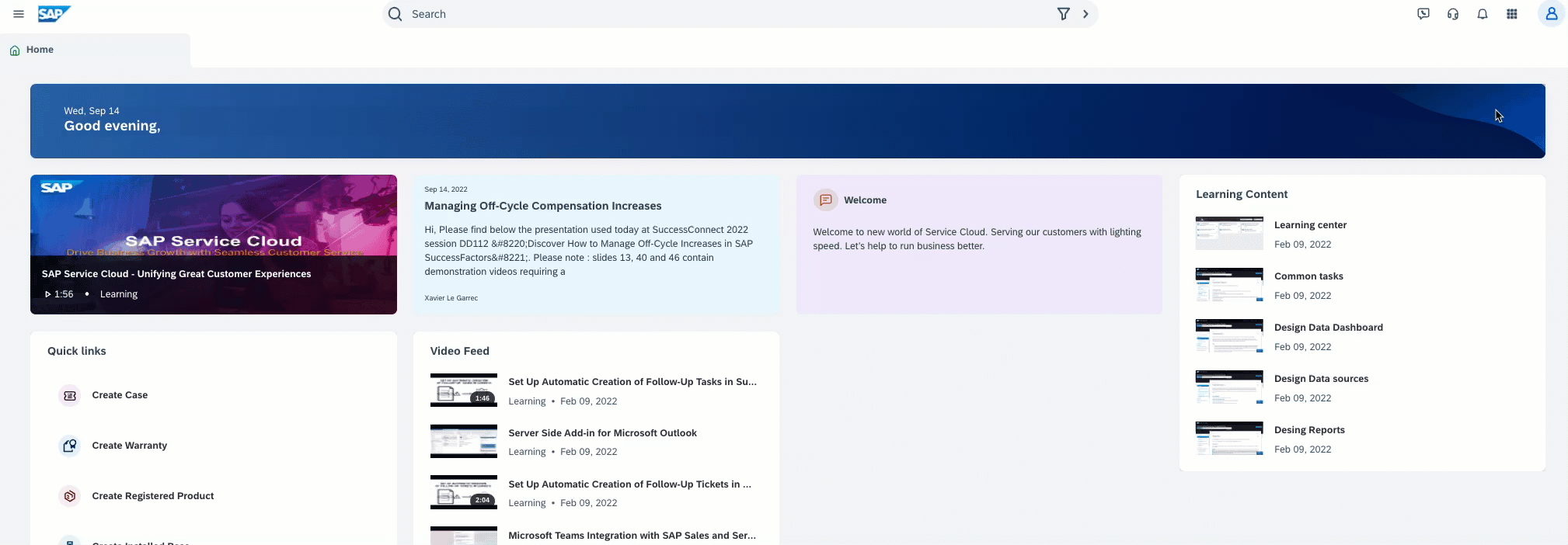Open Set Up Automatic Creation of Follow-Up Tasks
Image resolution: width=1568 pixels, height=545 pixels.
coord(632,382)
